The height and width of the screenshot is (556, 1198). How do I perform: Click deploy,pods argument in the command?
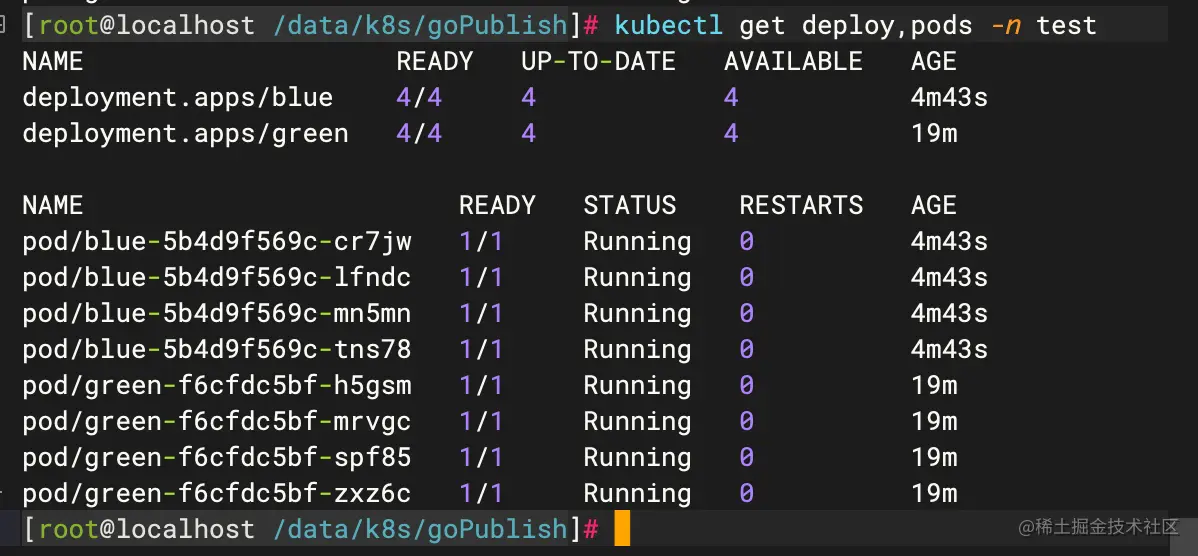[x=887, y=26]
